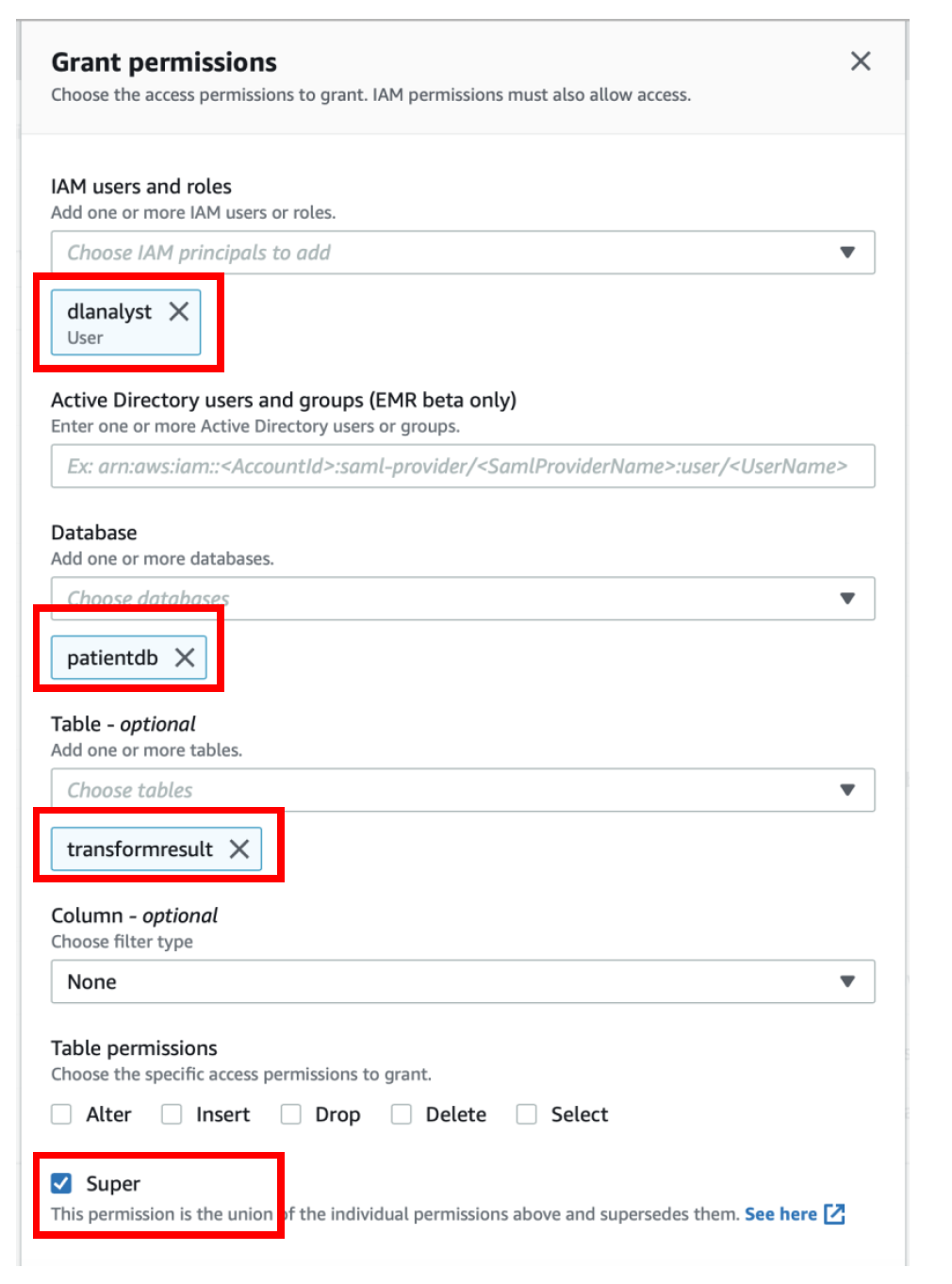The image size is (952, 1284).
Task: Expand the Choose tables dropdown
Action: point(847,790)
